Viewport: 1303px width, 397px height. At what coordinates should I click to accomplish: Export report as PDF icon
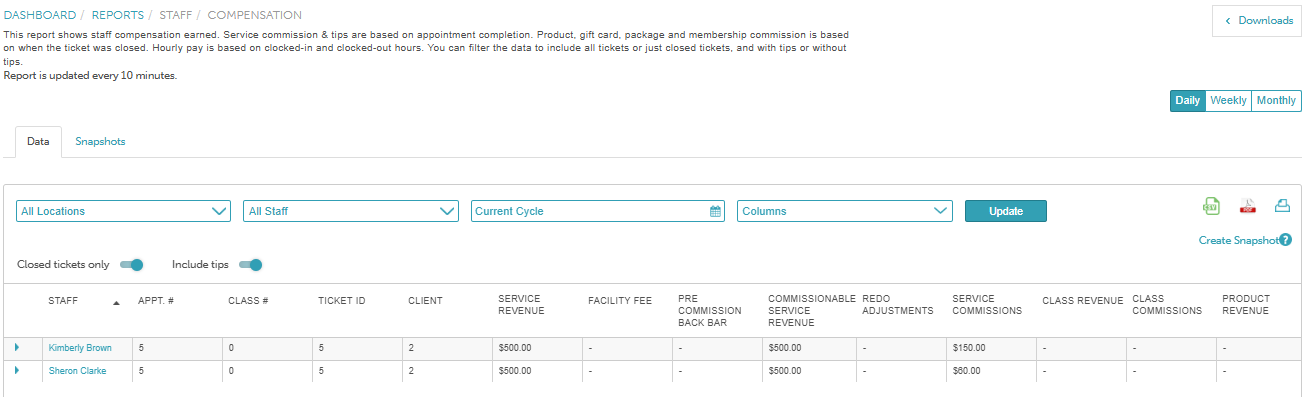click(1247, 206)
